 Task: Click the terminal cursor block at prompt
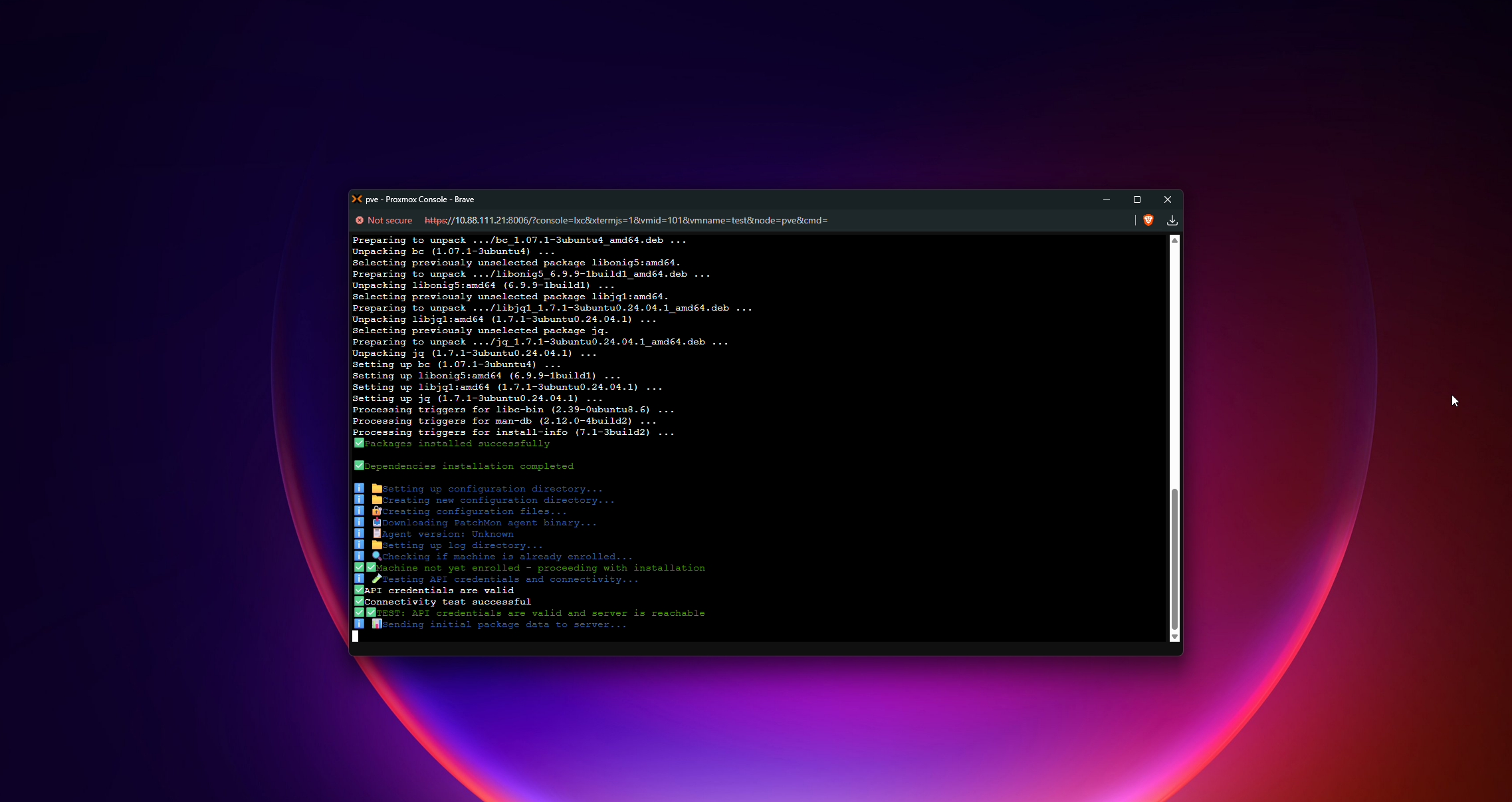[x=355, y=636]
